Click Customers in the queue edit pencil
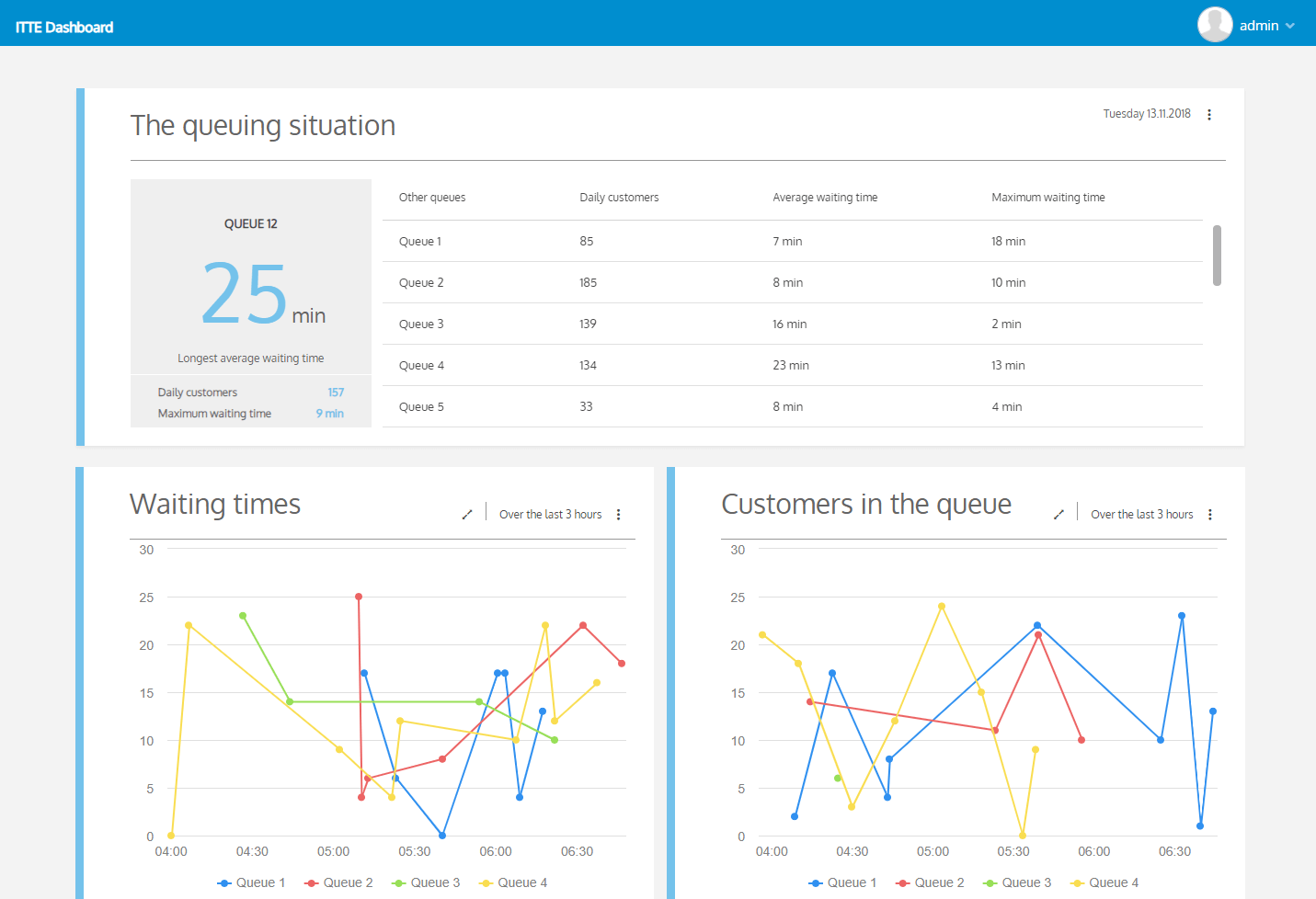 pos(1059,515)
